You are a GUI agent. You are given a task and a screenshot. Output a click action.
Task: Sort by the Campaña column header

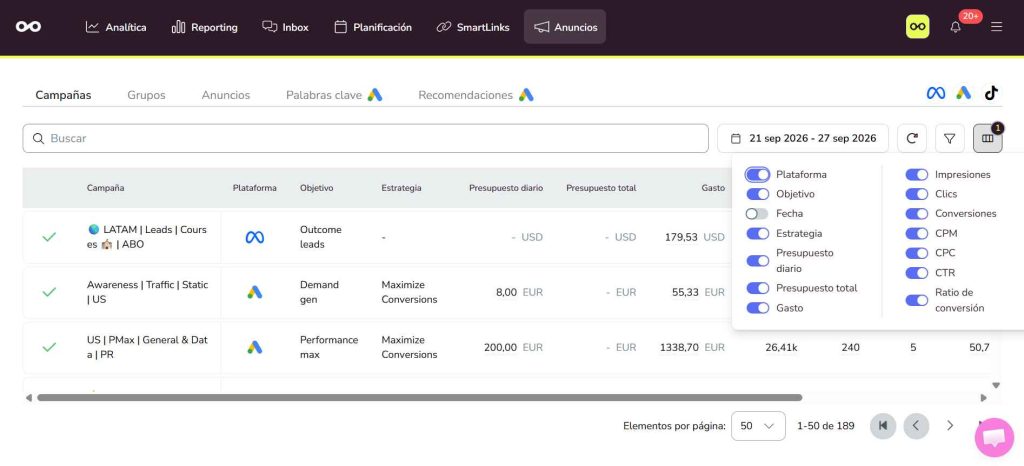(105, 188)
